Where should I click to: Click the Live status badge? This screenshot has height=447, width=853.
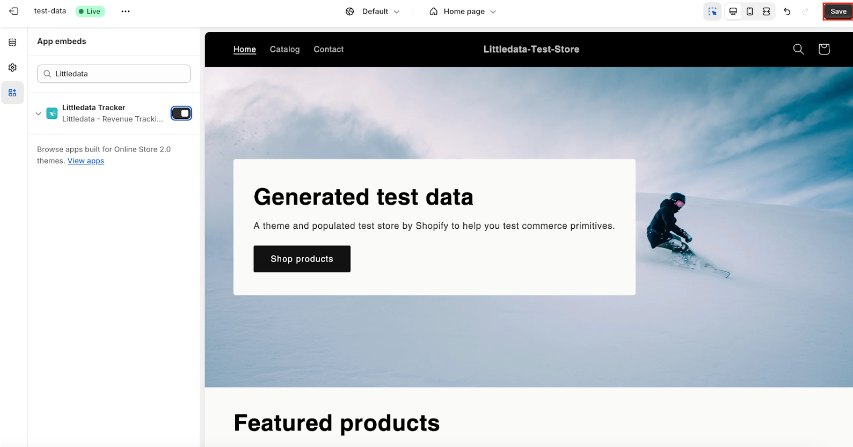[x=90, y=11]
